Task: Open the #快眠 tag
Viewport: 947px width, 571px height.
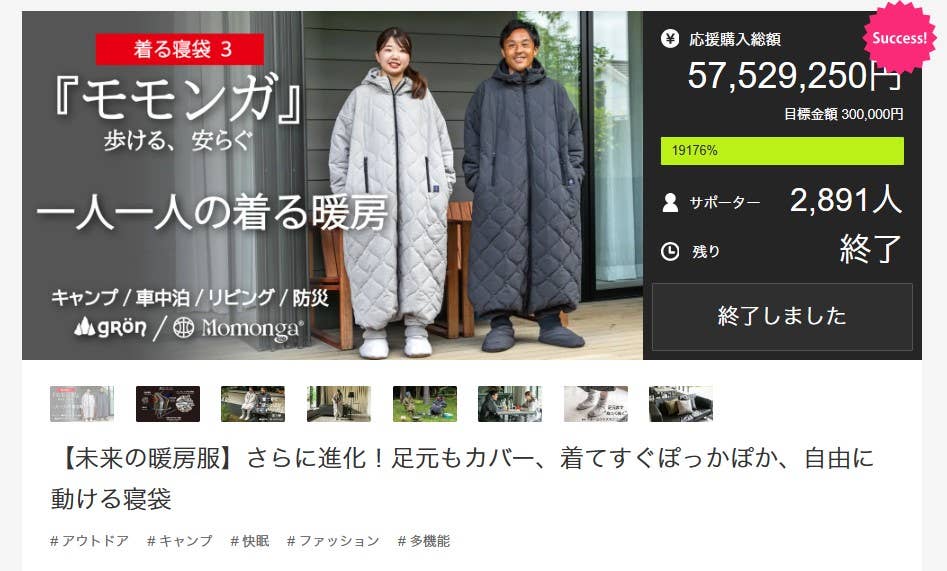Action: click(249, 541)
